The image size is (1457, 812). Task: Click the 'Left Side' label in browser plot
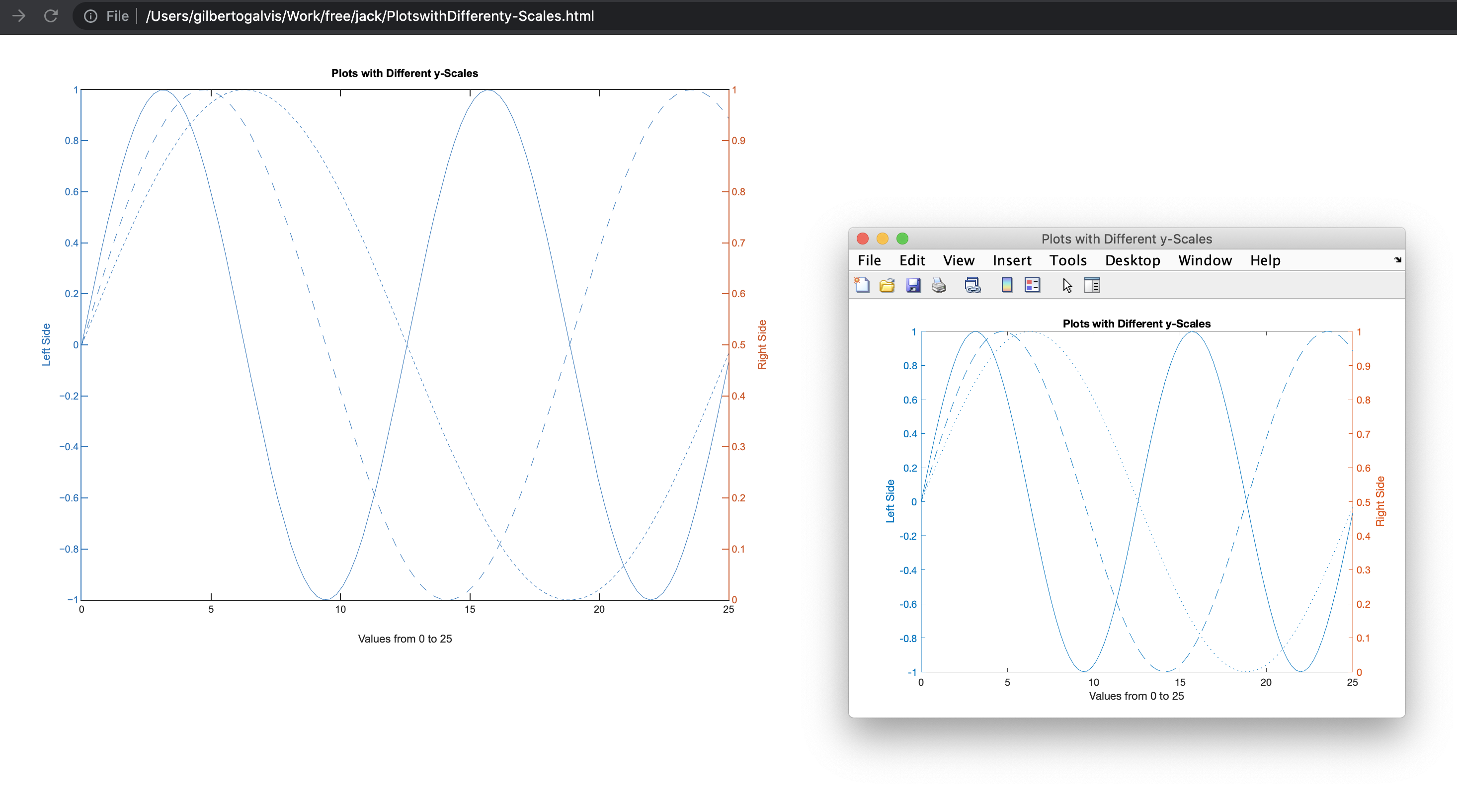point(46,345)
